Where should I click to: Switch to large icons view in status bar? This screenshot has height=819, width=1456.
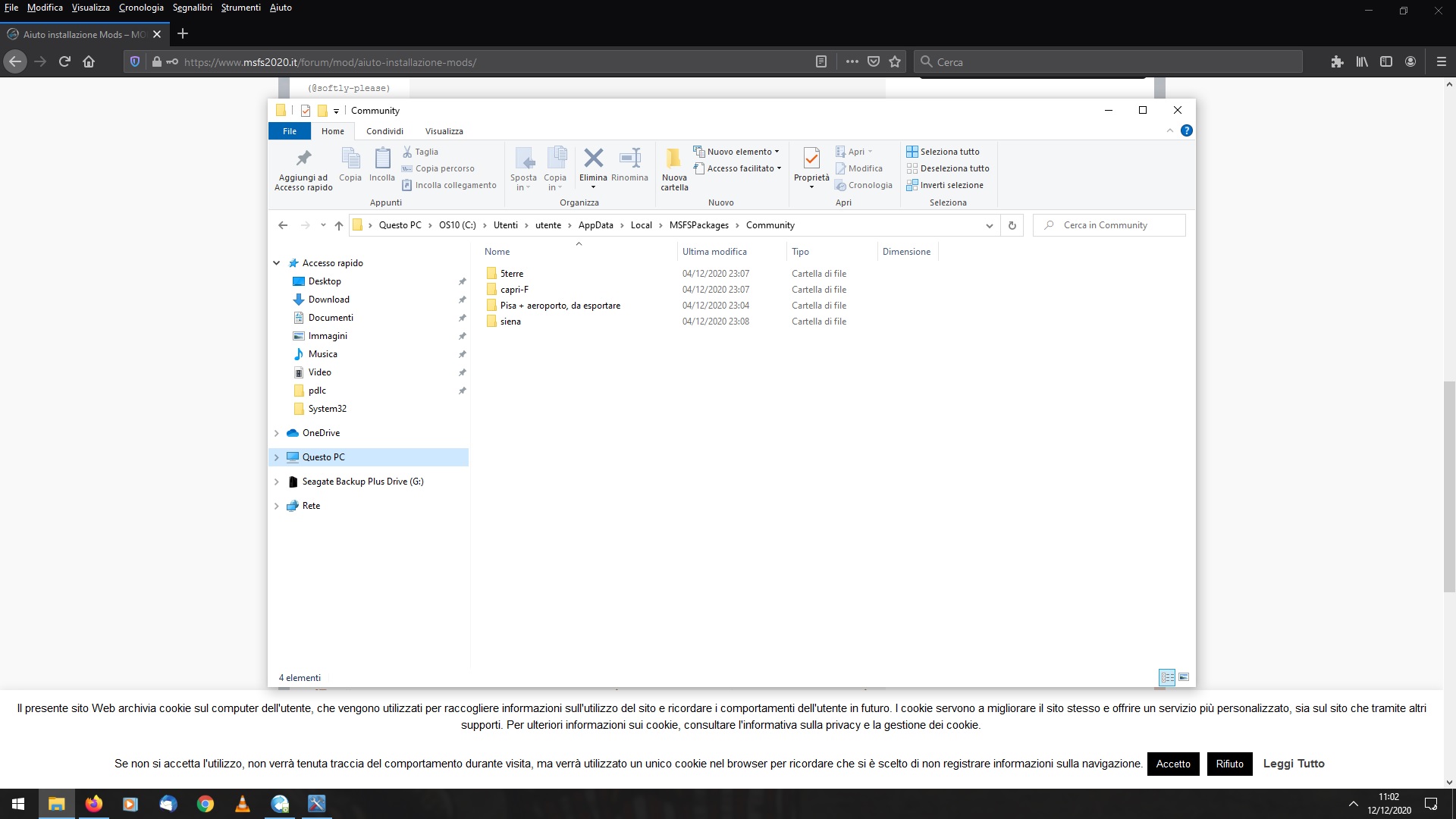coord(1184,677)
